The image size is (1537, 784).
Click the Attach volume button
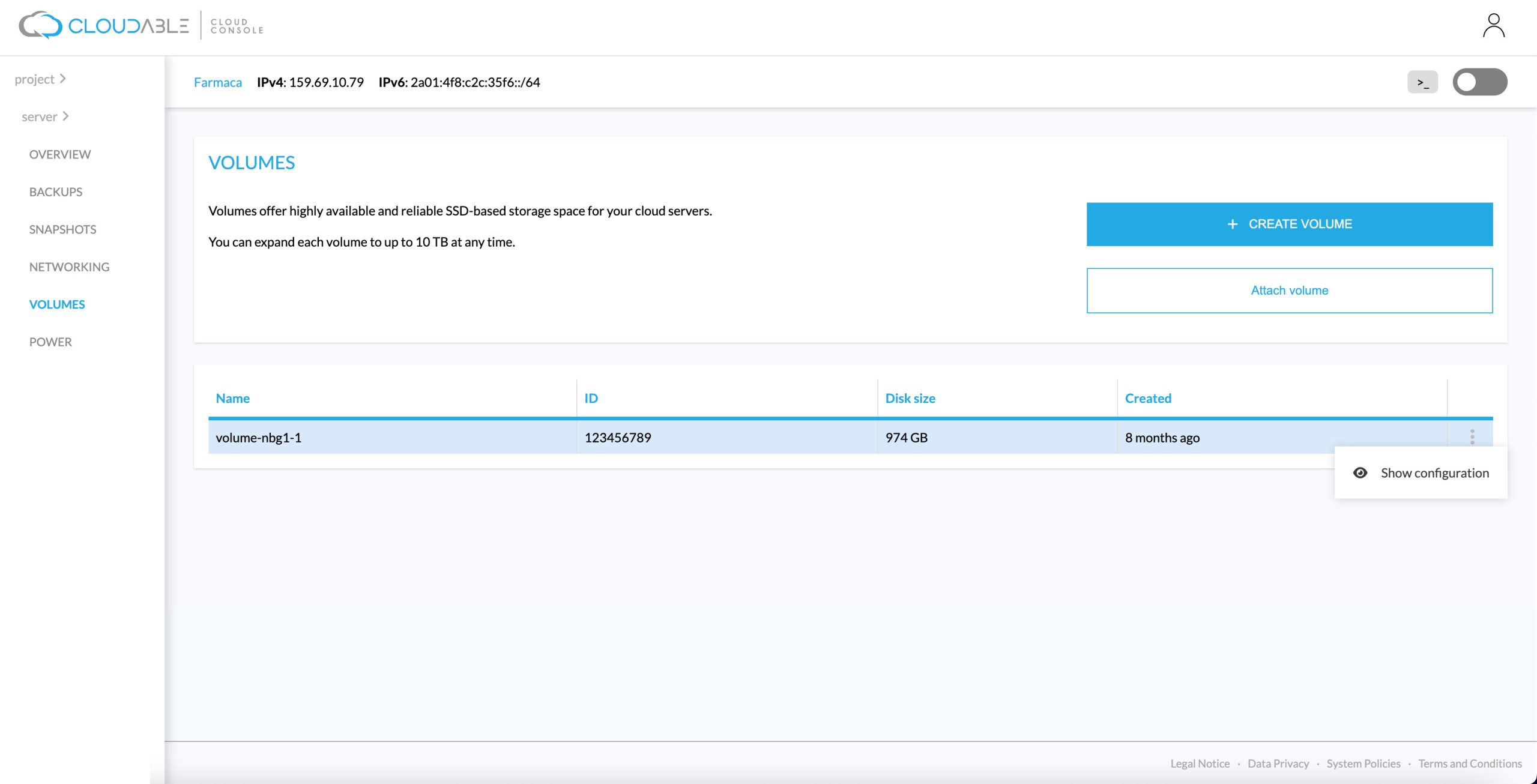tap(1289, 291)
